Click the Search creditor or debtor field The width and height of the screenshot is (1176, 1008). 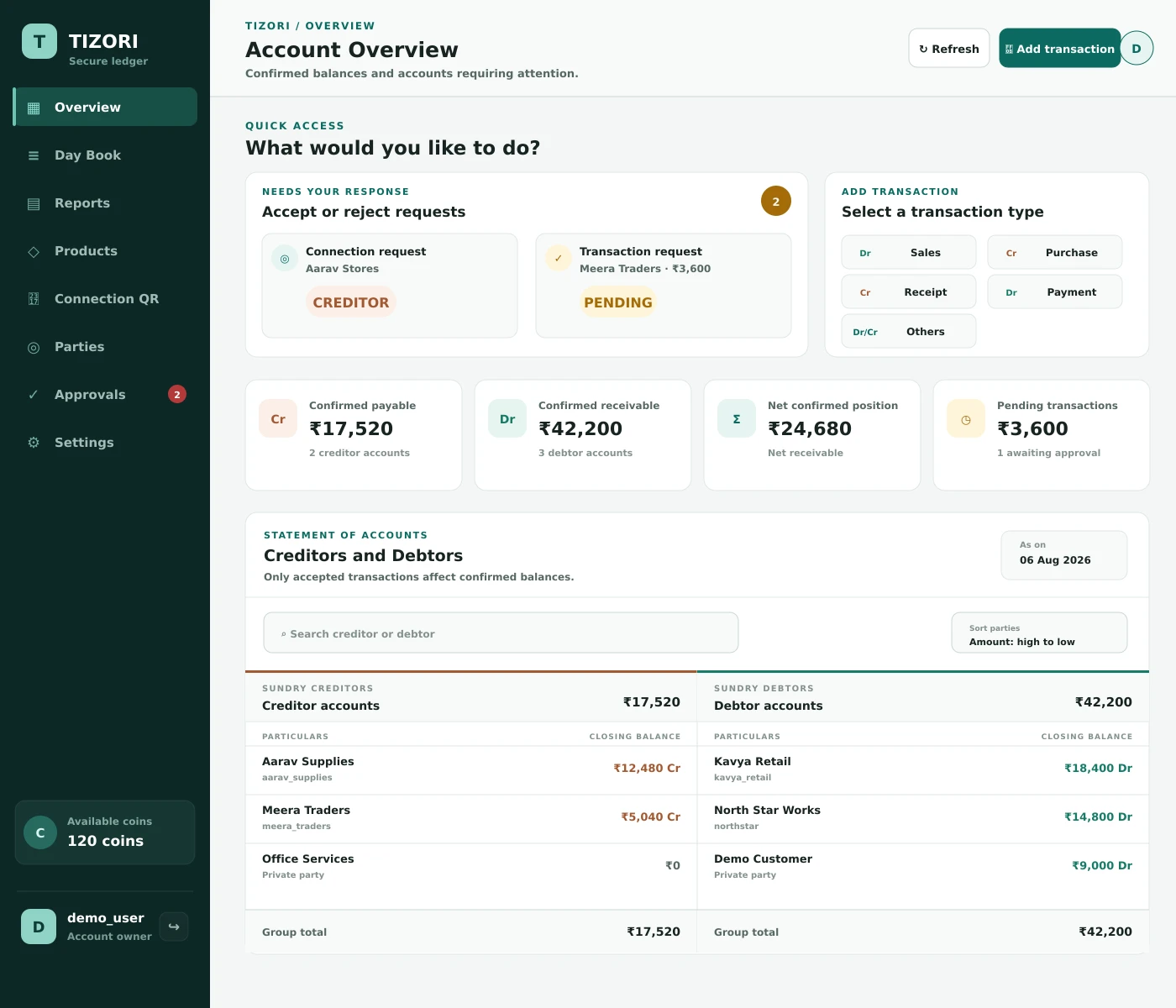tap(501, 633)
